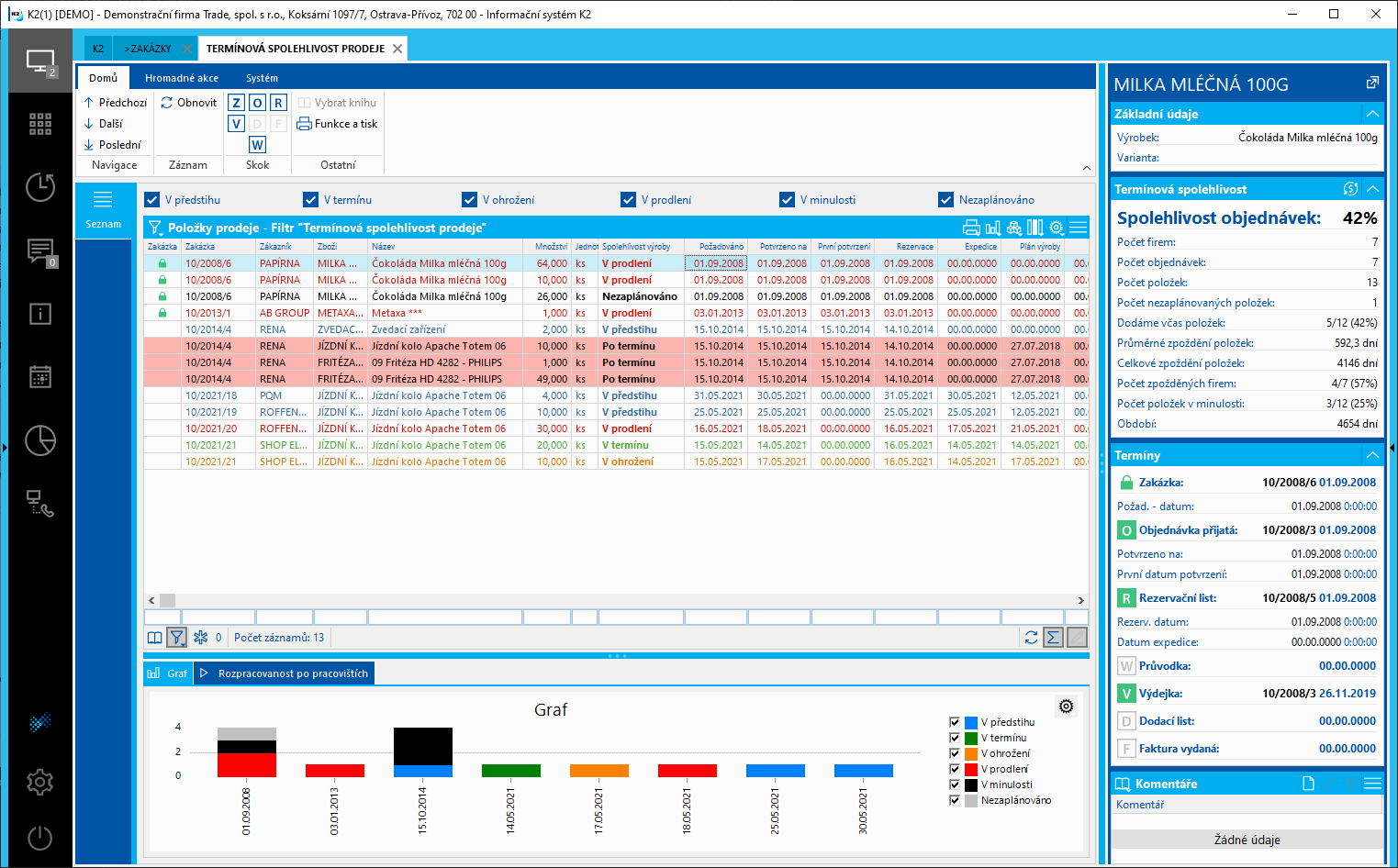Image resolution: width=1398 pixels, height=868 pixels.
Task: Click the table's horizontal scrollbar right arrow
Action: (x=1081, y=600)
